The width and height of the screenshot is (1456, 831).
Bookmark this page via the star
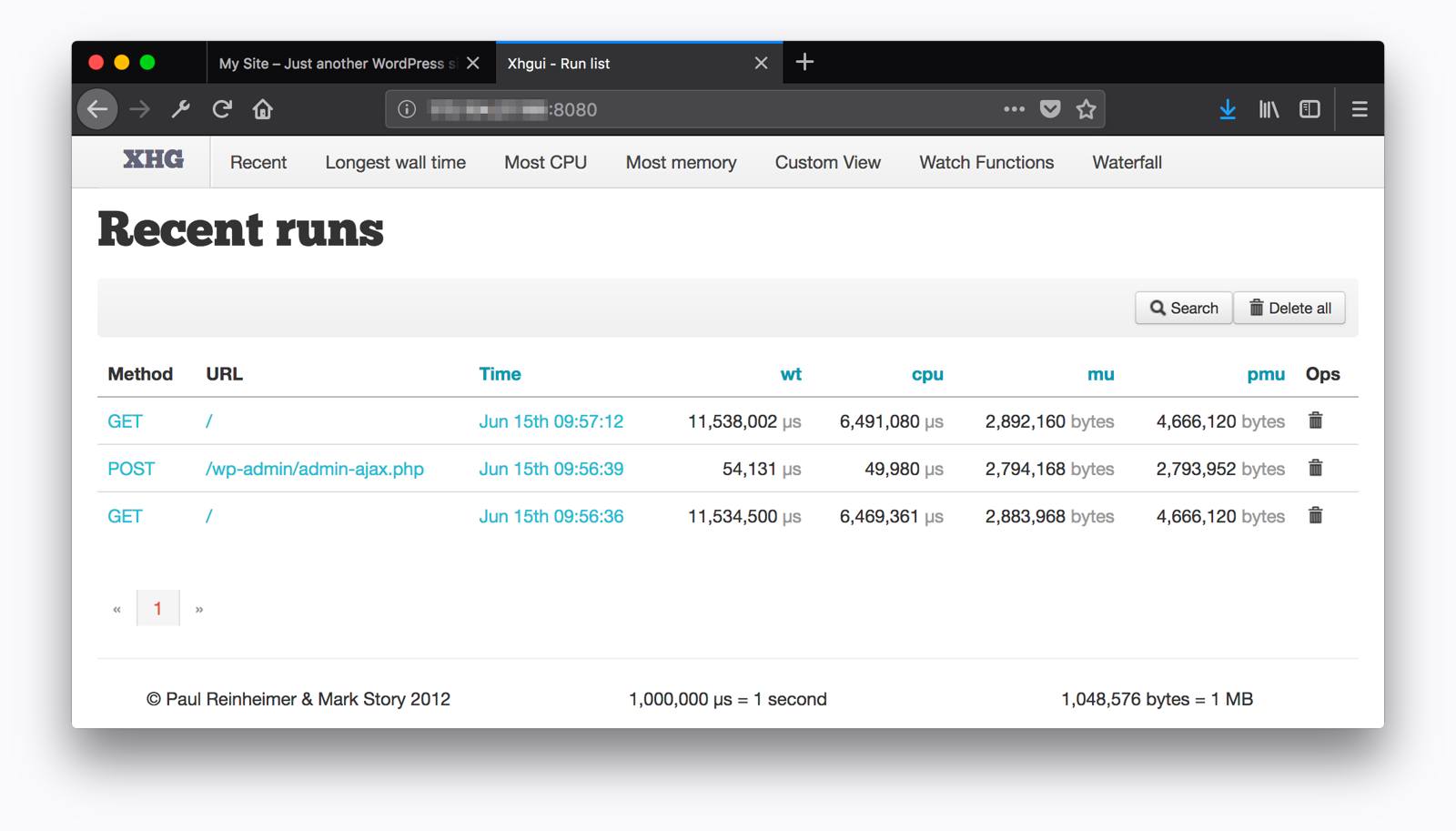1086,108
